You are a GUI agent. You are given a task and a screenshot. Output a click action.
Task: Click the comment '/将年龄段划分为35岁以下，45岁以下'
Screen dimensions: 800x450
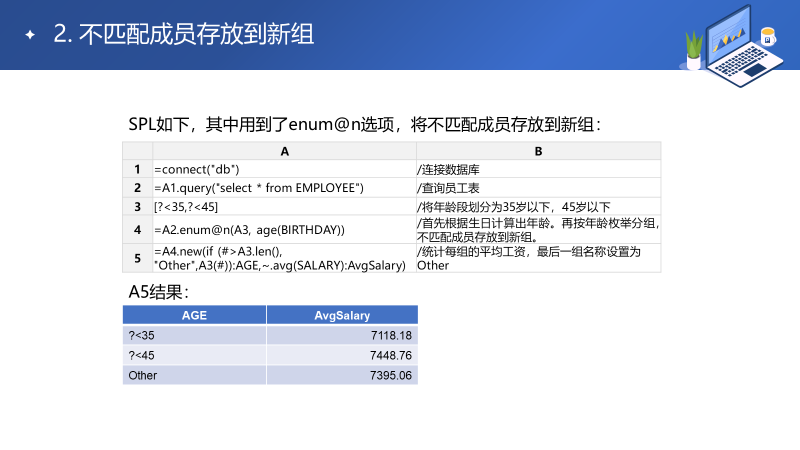(538, 207)
